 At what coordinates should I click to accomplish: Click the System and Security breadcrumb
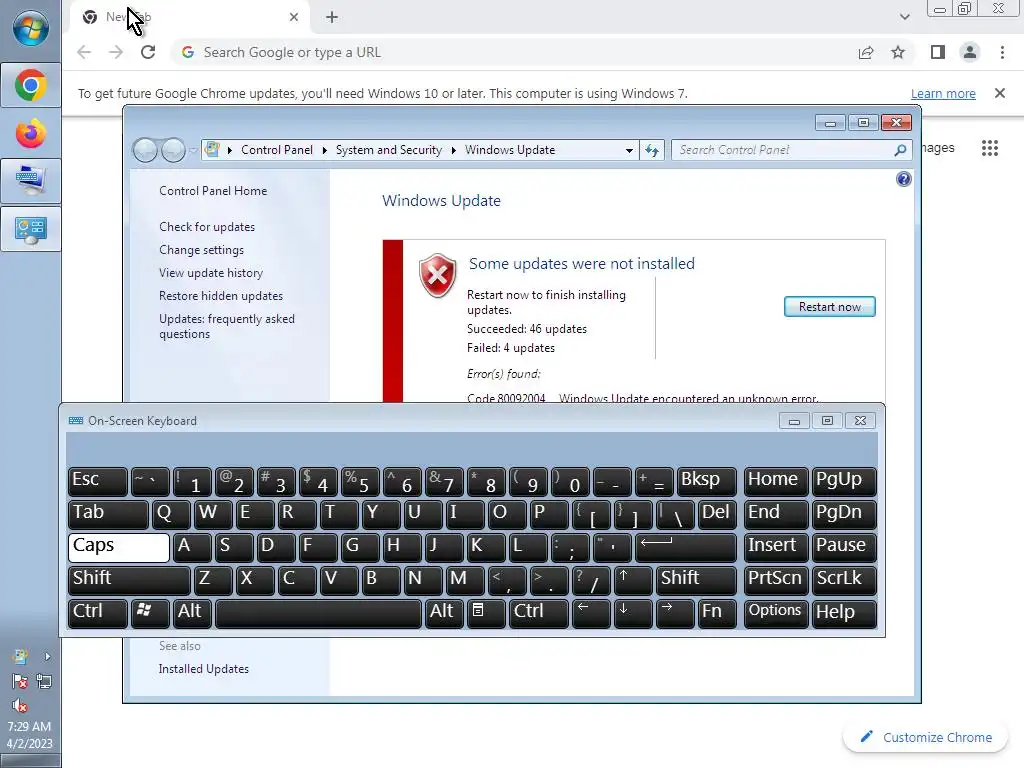[x=389, y=150]
